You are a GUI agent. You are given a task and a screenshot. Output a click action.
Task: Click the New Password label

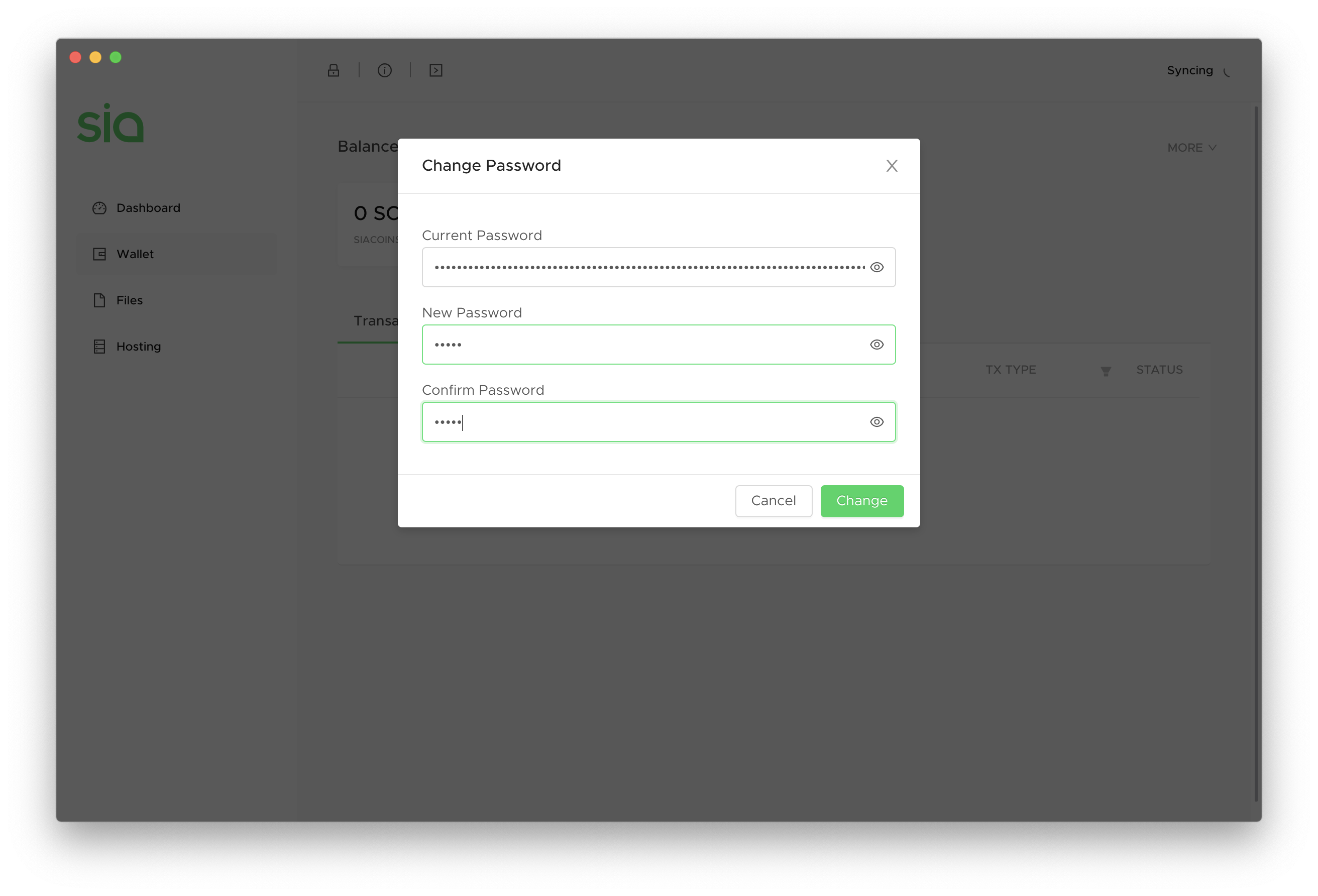(472, 313)
